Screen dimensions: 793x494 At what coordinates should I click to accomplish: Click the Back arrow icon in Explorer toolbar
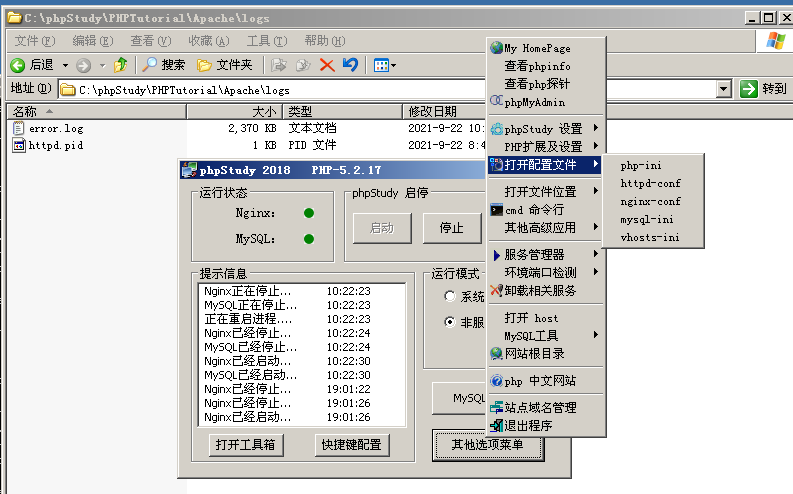[18, 65]
